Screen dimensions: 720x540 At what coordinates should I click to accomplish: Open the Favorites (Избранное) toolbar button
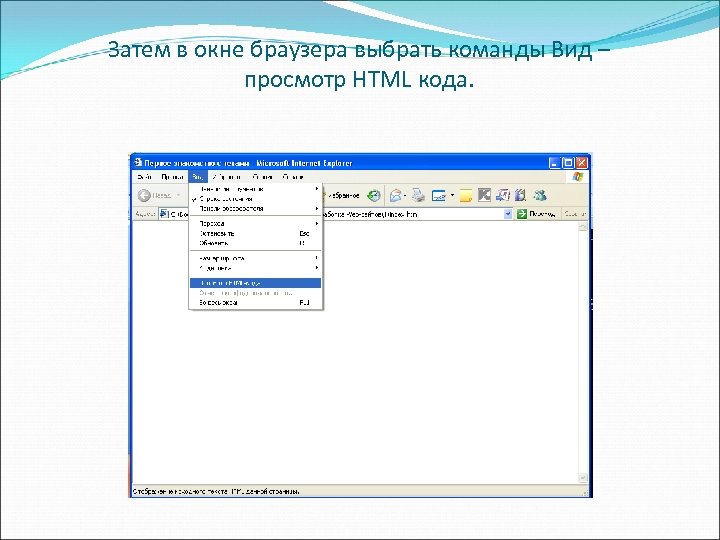[341, 195]
